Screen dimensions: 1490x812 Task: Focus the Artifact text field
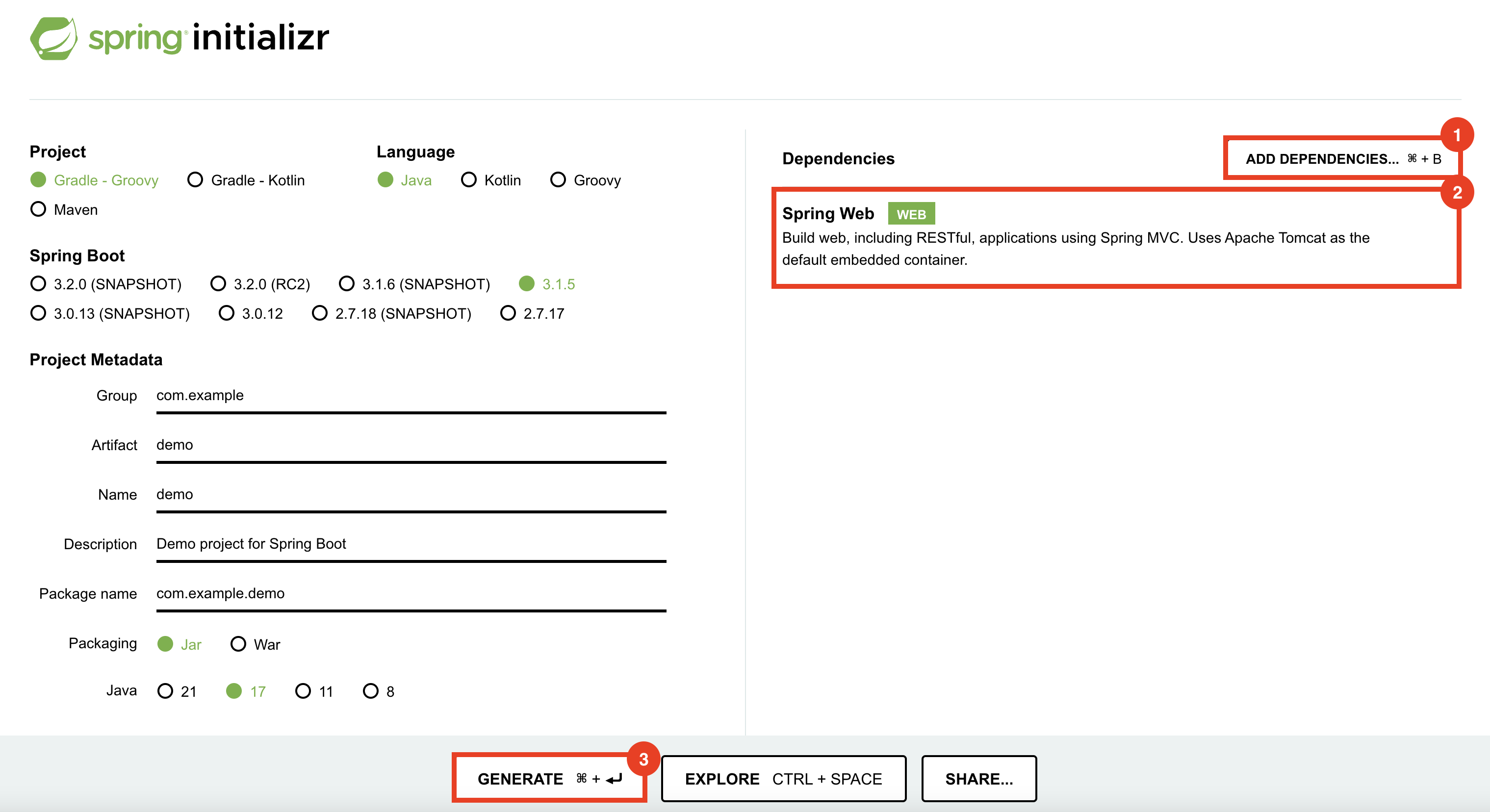pyautogui.click(x=411, y=445)
